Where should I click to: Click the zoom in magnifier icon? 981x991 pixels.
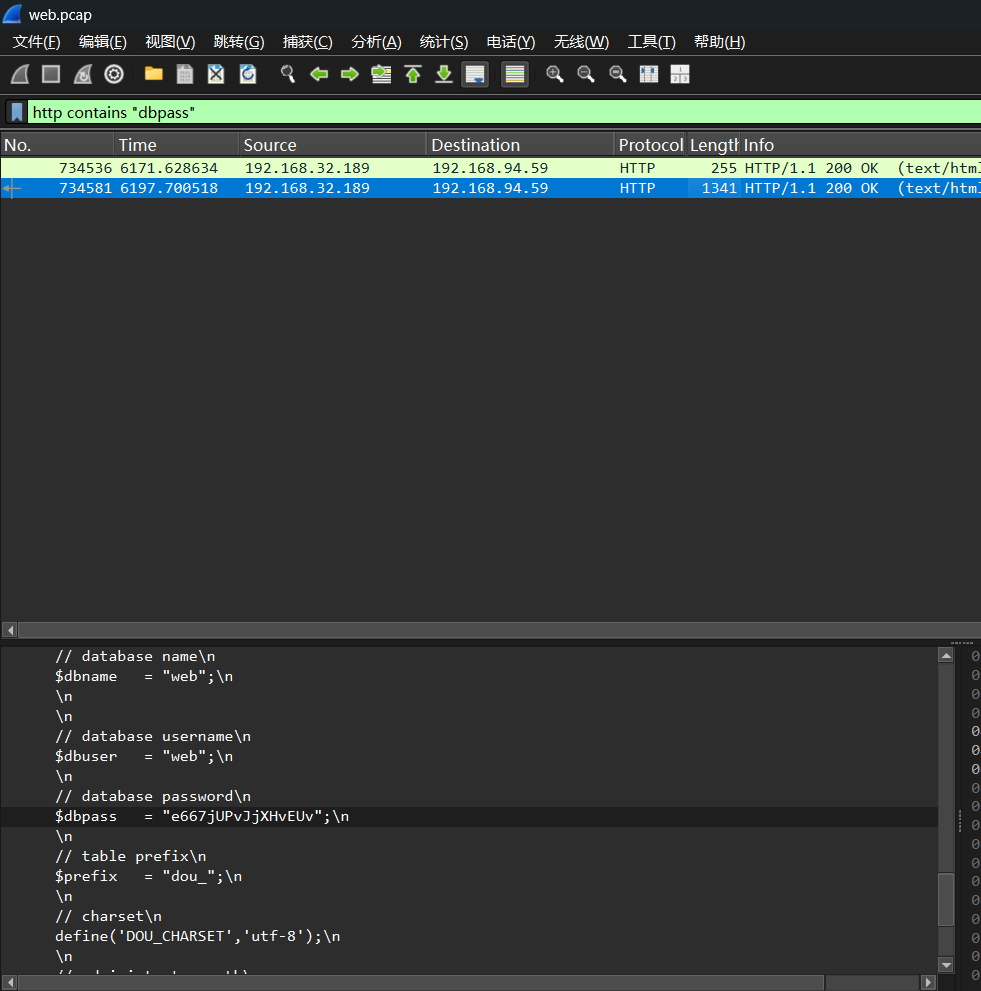click(555, 74)
